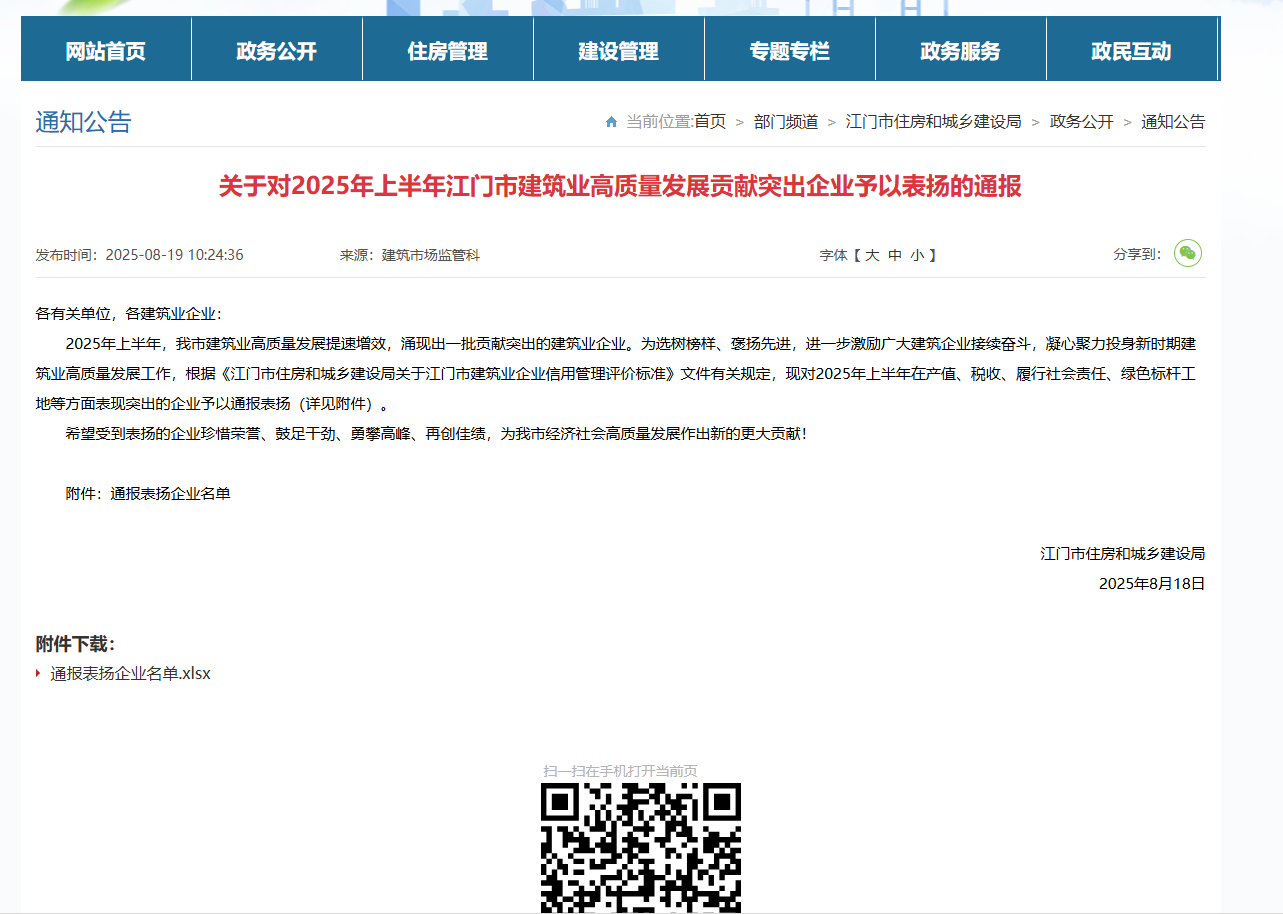This screenshot has width=1283, height=914.
Task: Select 建设管理 in the top navigation
Action: click(618, 51)
